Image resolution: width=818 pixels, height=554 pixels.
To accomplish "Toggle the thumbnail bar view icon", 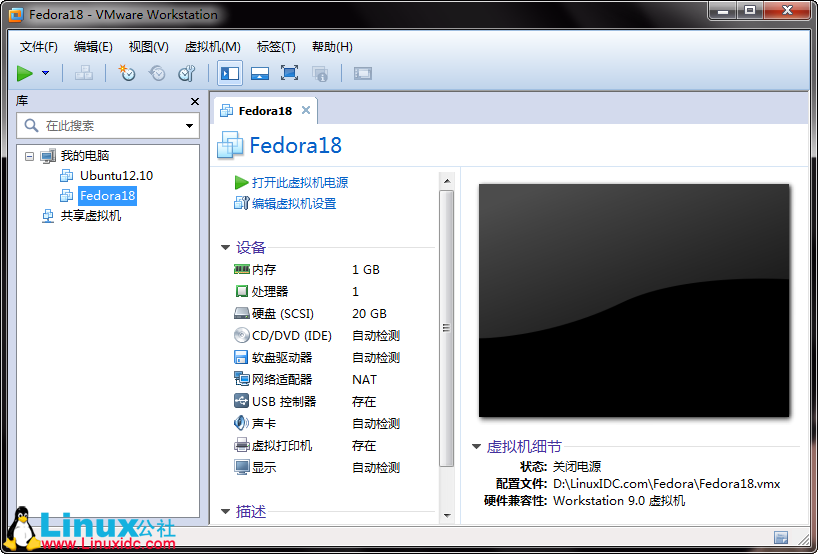I will 259,74.
